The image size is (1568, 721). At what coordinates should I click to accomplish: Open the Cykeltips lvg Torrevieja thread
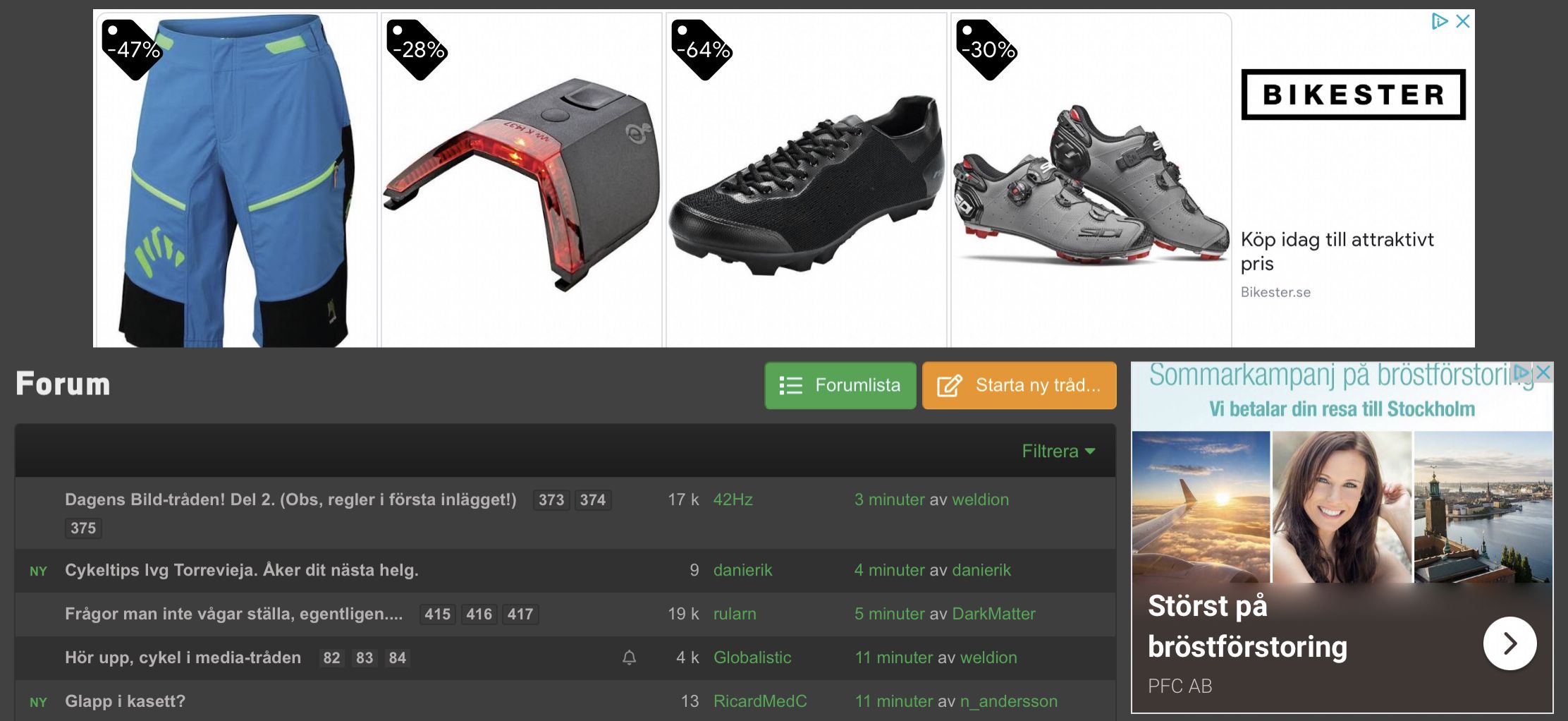pos(241,570)
